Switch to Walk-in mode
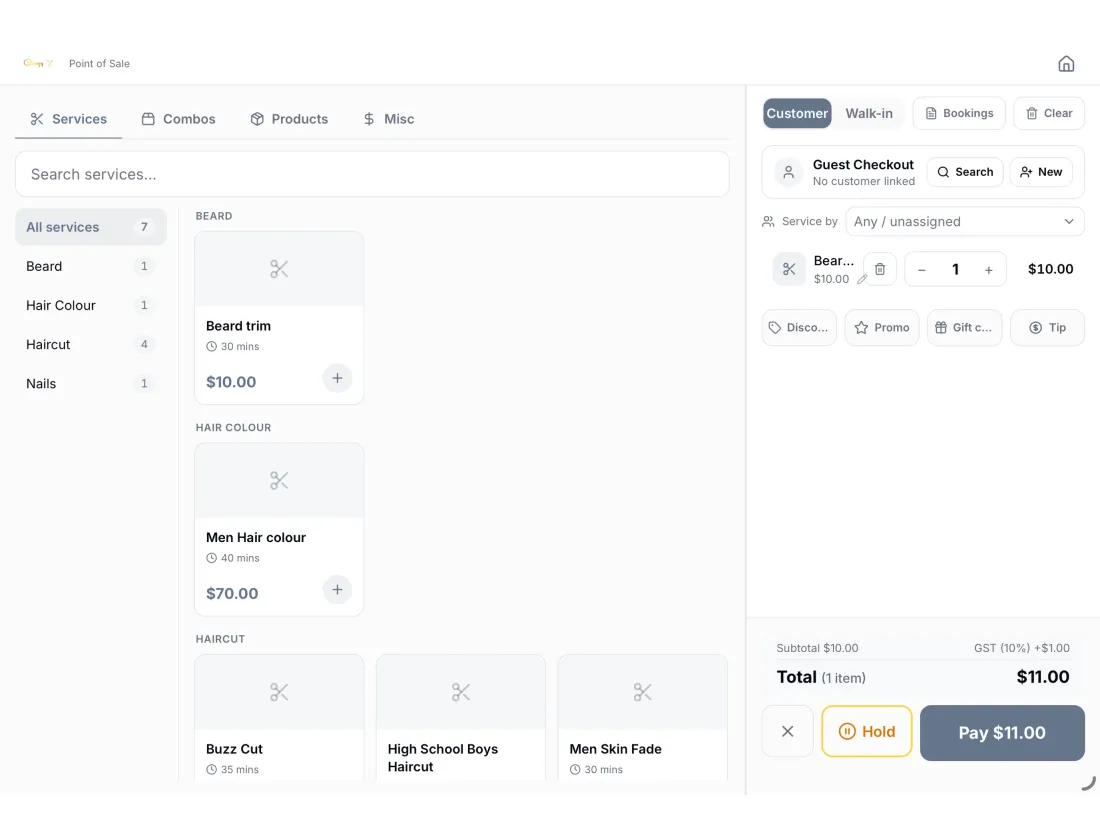 click(869, 114)
